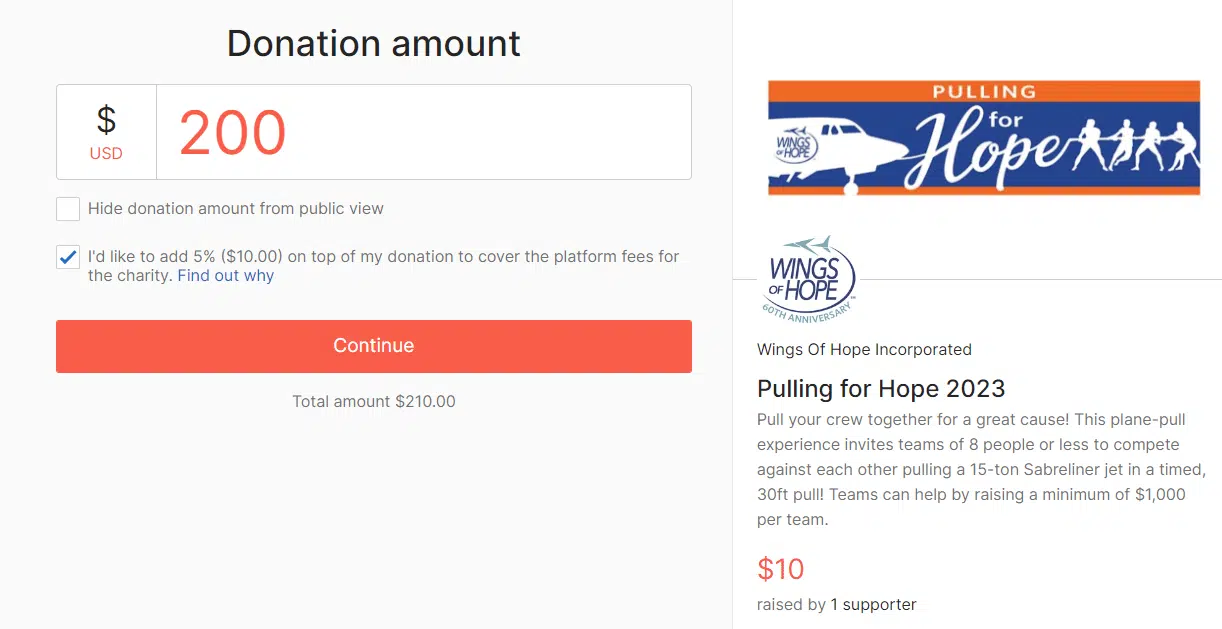The image size is (1222, 629).
Task: Click the dollar sign currency symbol
Action: click(106, 121)
